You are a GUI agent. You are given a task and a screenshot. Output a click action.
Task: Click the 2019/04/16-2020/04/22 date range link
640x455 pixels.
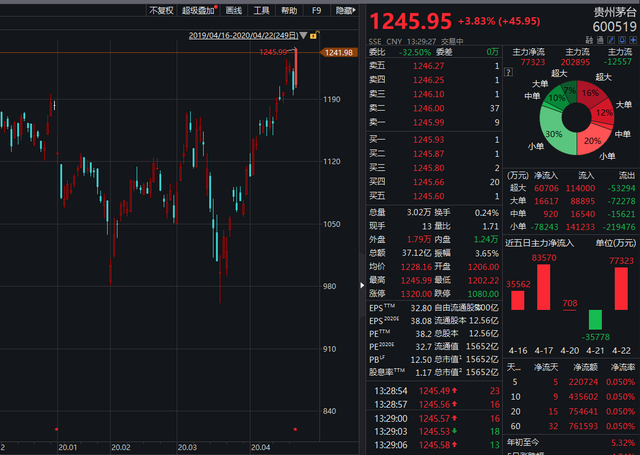[241, 36]
